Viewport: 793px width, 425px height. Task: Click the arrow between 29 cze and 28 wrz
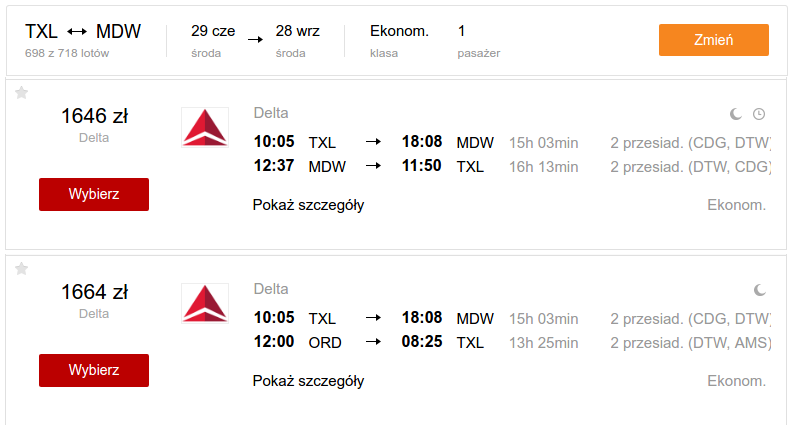click(255, 39)
